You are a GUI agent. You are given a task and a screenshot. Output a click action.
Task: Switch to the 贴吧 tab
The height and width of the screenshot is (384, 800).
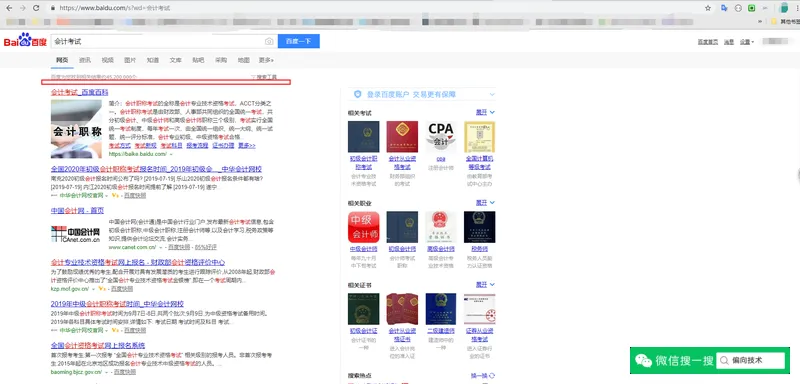click(x=198, y=60)
